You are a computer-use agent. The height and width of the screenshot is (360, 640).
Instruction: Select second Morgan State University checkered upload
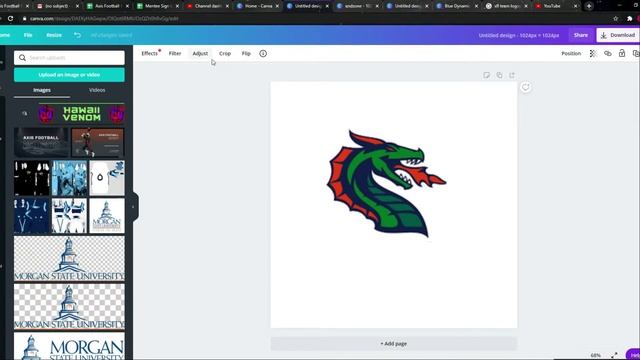click(x=69, y=307)
